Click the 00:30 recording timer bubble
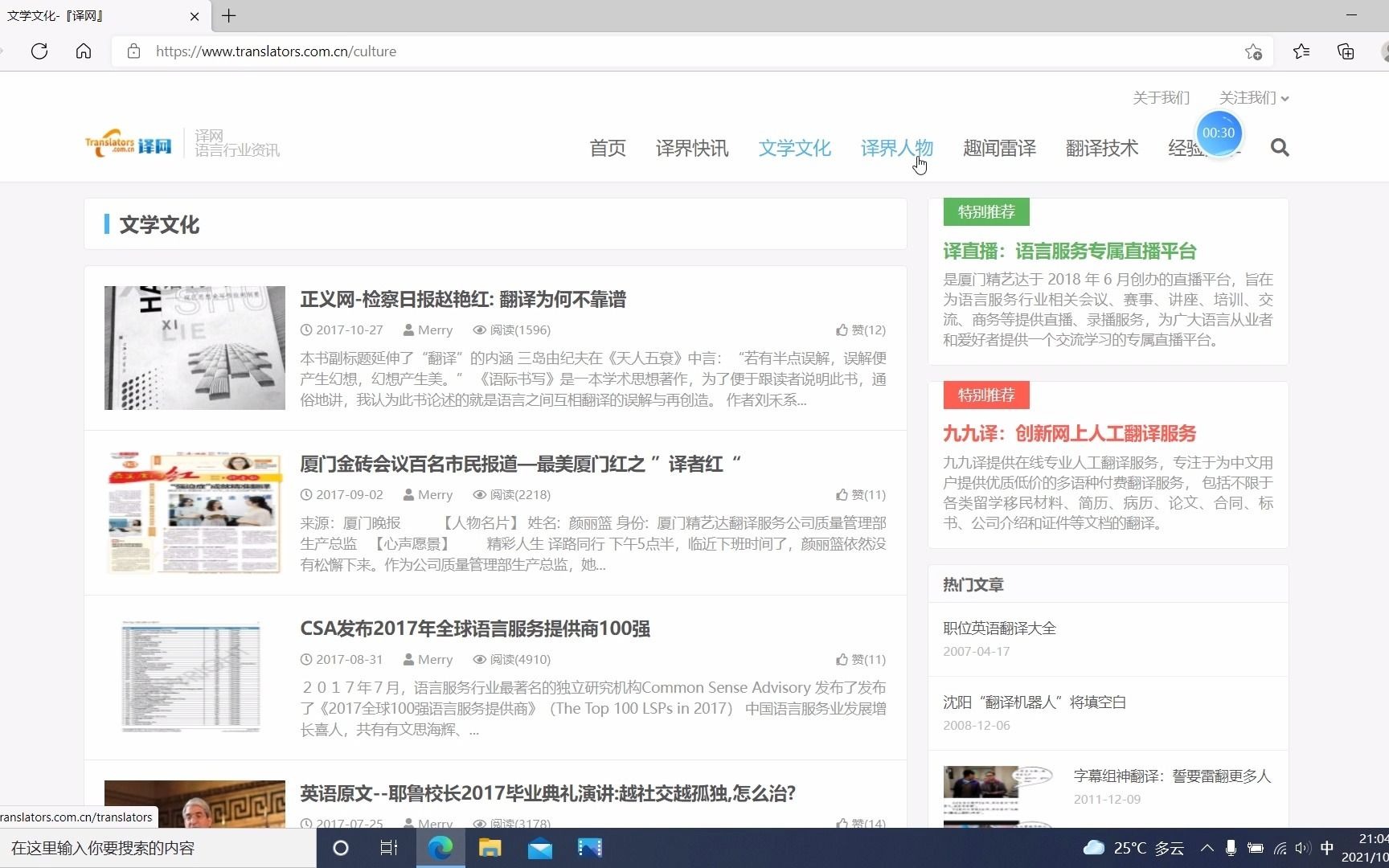 (x=1219, y=133)
